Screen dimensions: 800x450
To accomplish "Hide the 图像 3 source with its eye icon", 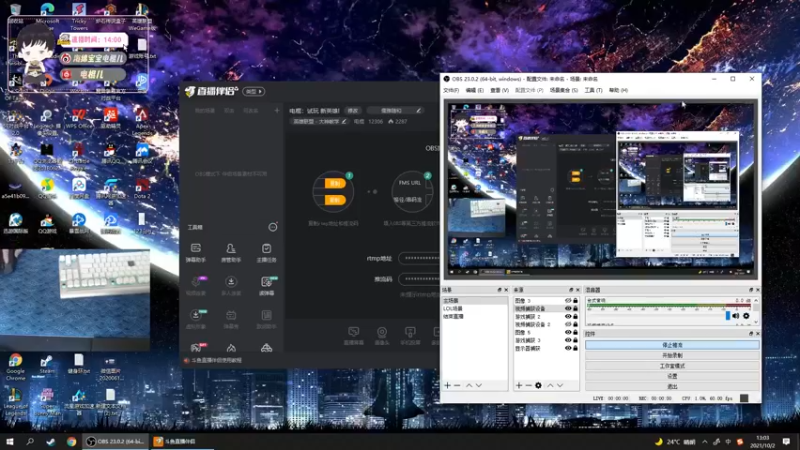I will (568, 301).
